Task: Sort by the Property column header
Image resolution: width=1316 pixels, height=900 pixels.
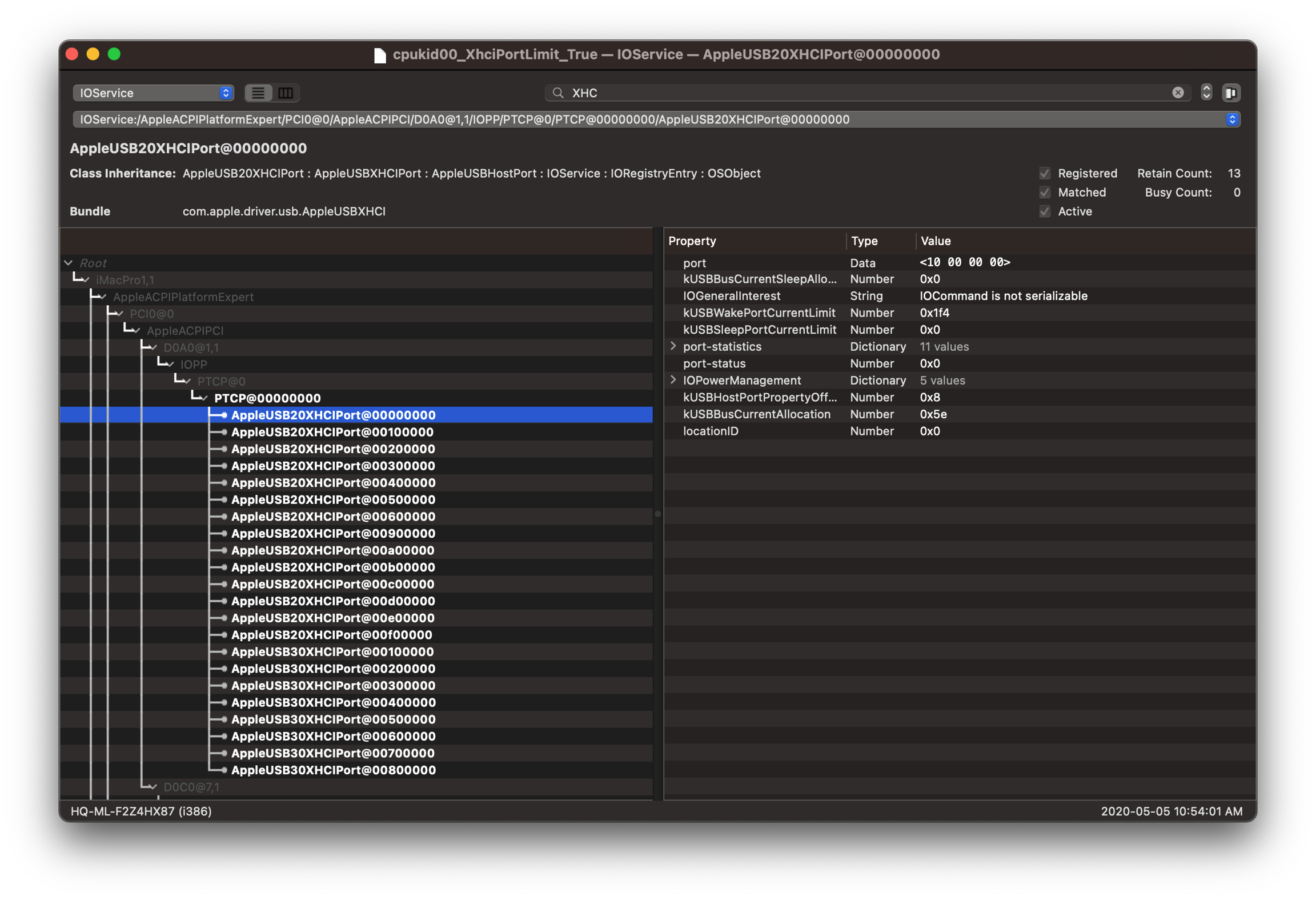Action: click(x=692, y=241)
